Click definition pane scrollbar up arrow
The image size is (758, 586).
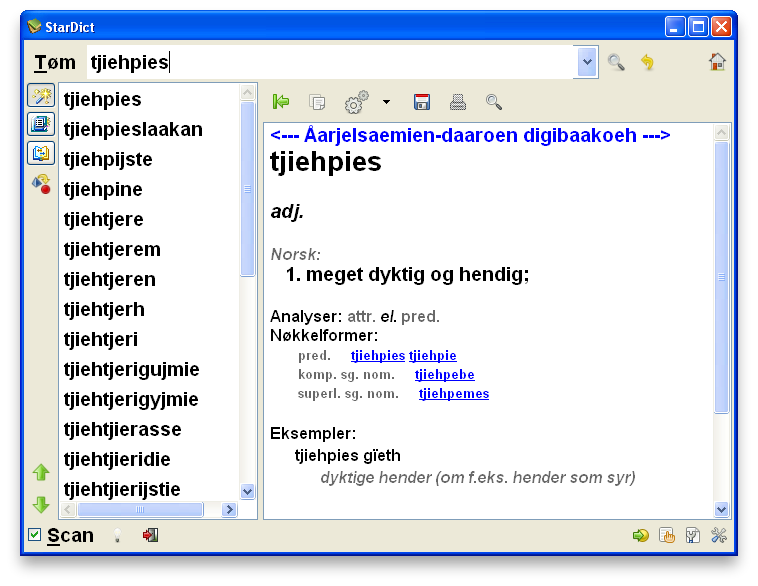click(721, 132)
